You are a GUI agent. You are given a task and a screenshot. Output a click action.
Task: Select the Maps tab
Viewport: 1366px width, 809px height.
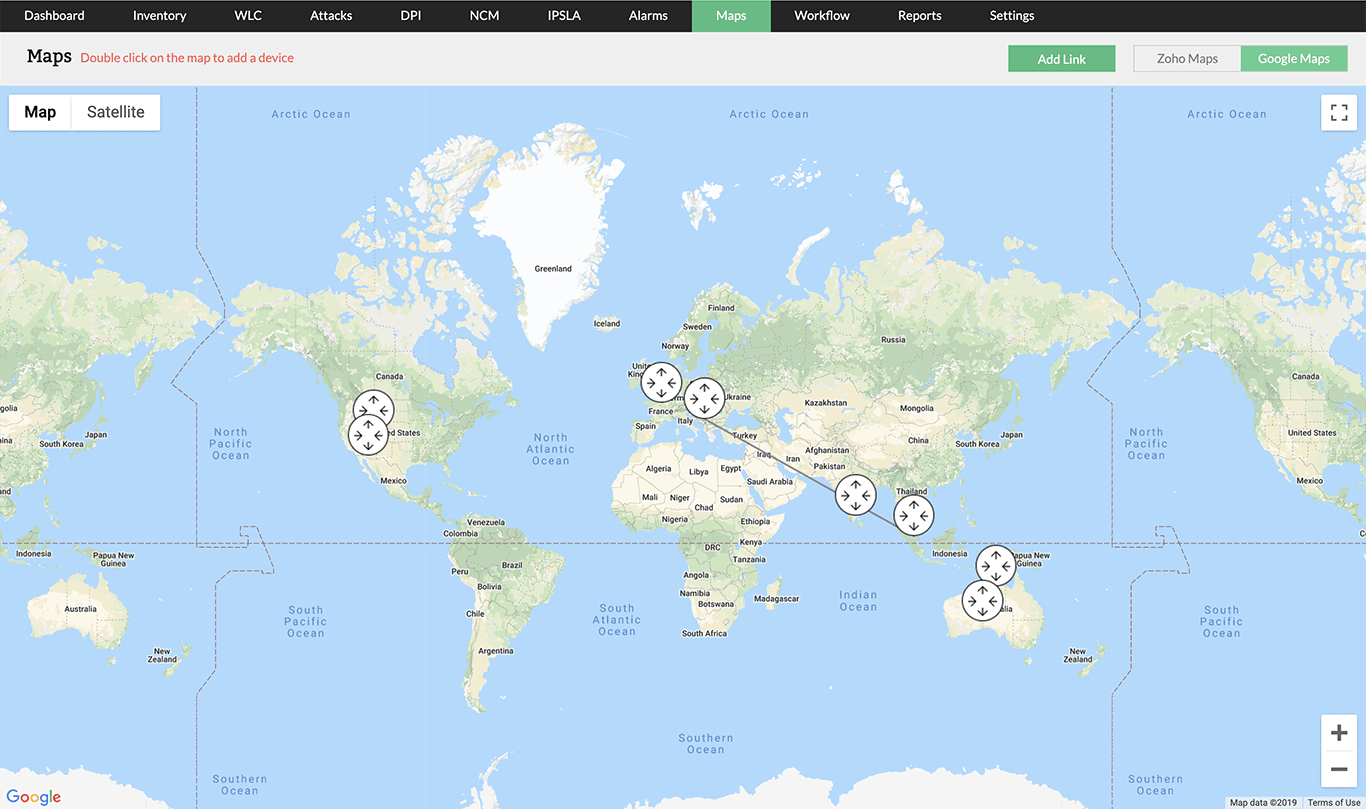click(x=731, y=16)
